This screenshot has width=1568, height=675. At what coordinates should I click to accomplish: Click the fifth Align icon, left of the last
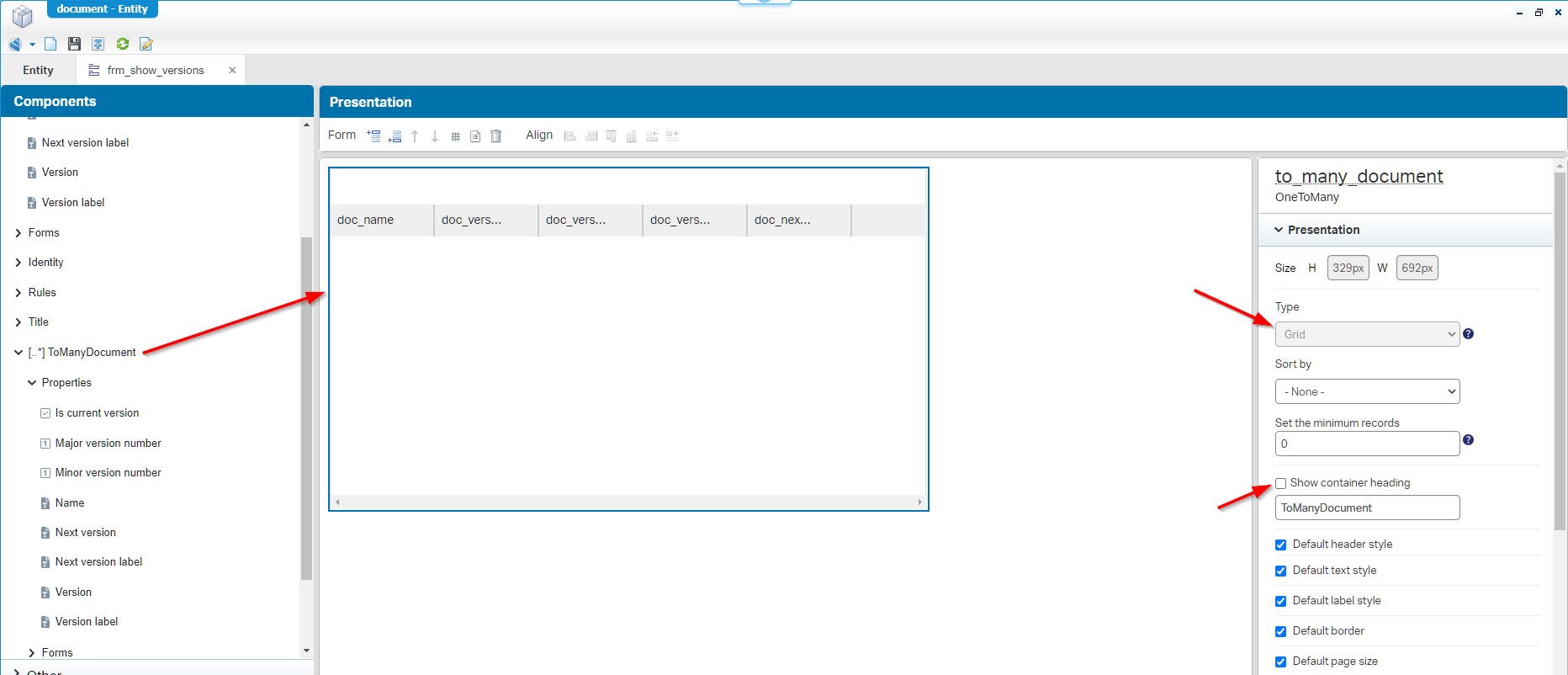[652, 136]
